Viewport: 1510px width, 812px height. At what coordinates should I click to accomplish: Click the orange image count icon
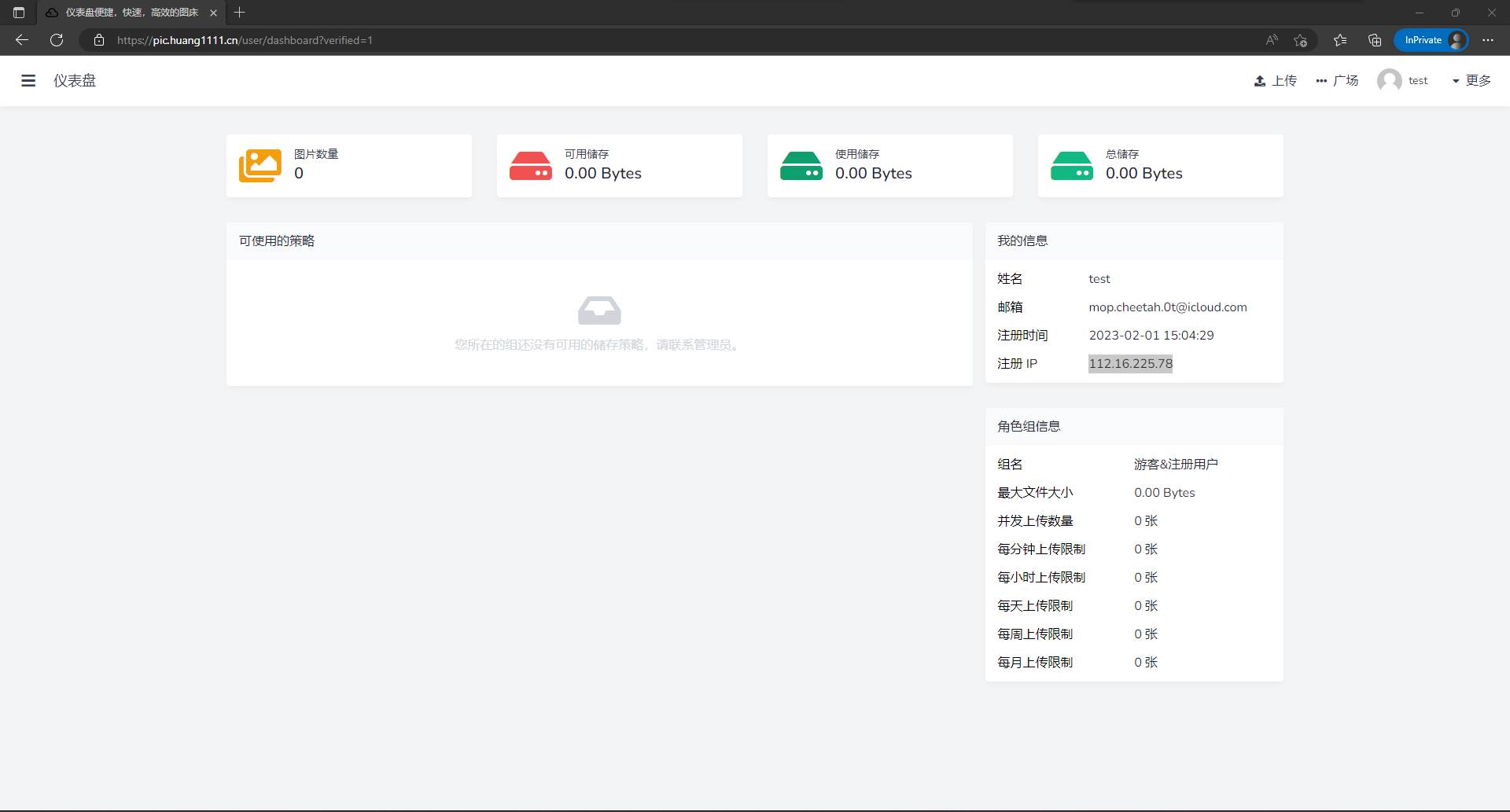260,166
